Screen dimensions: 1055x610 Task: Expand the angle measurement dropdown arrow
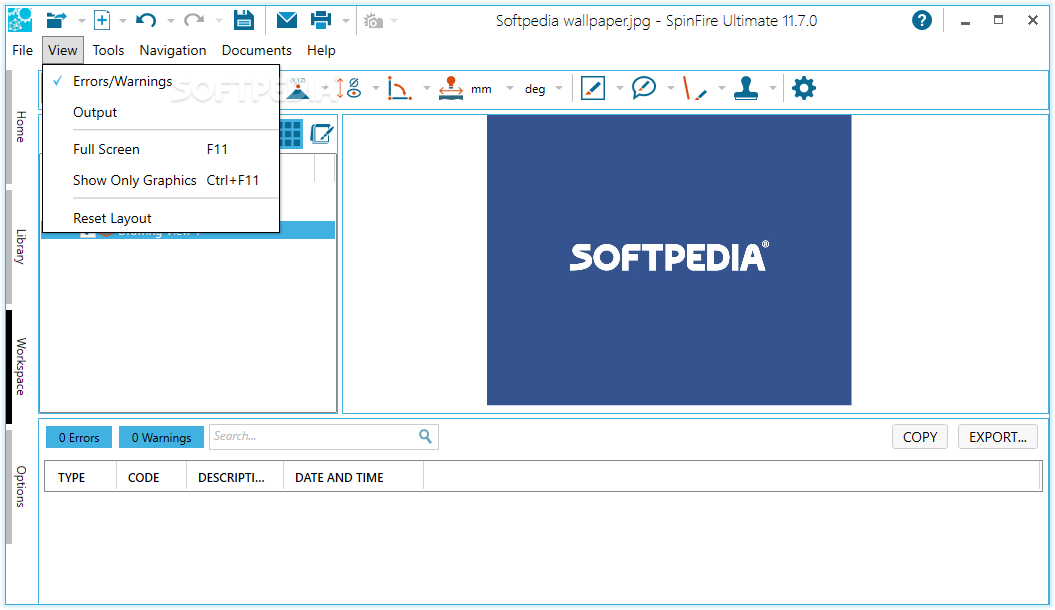426,88
